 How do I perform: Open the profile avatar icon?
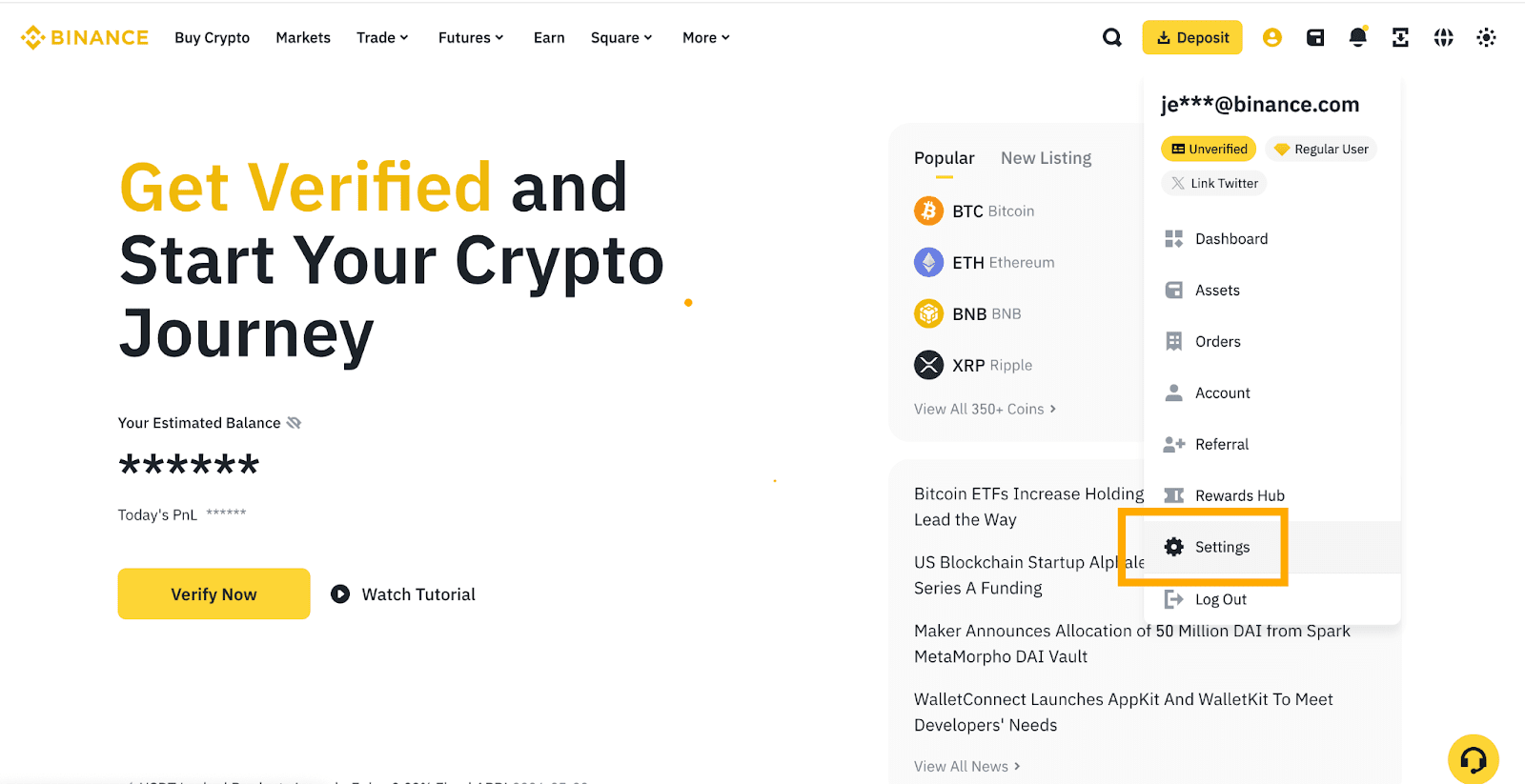1272,37
